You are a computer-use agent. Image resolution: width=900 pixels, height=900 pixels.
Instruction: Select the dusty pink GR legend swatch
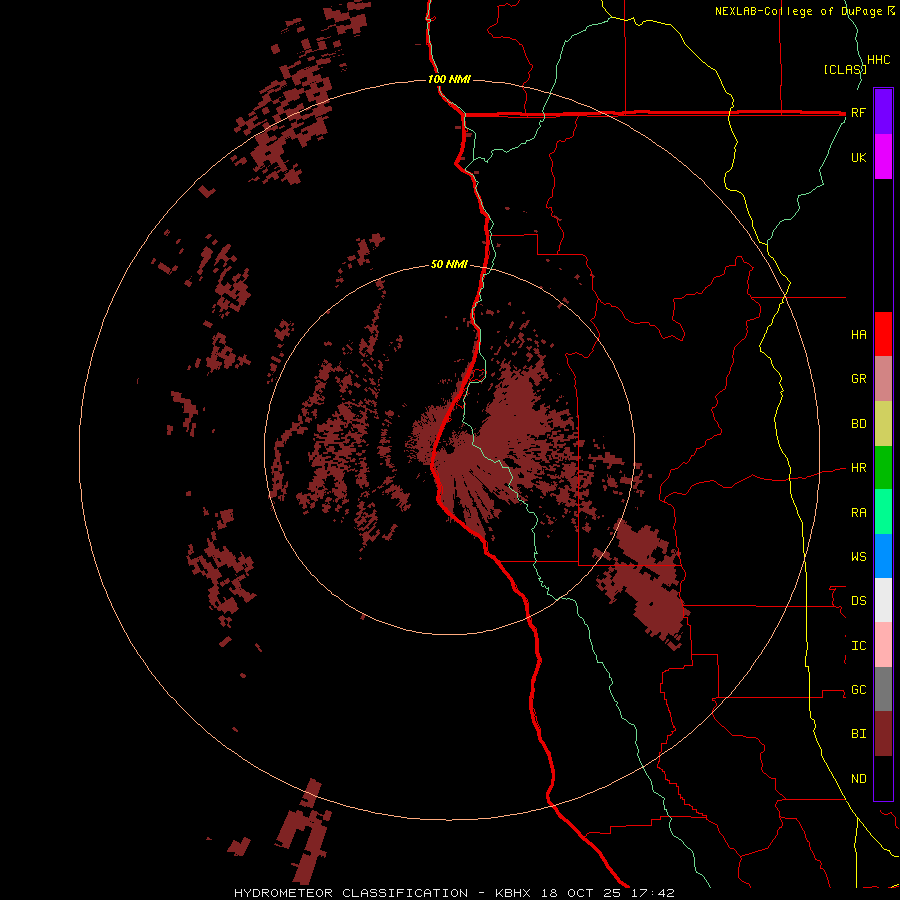pyautogui.click(x=883, y=379)
